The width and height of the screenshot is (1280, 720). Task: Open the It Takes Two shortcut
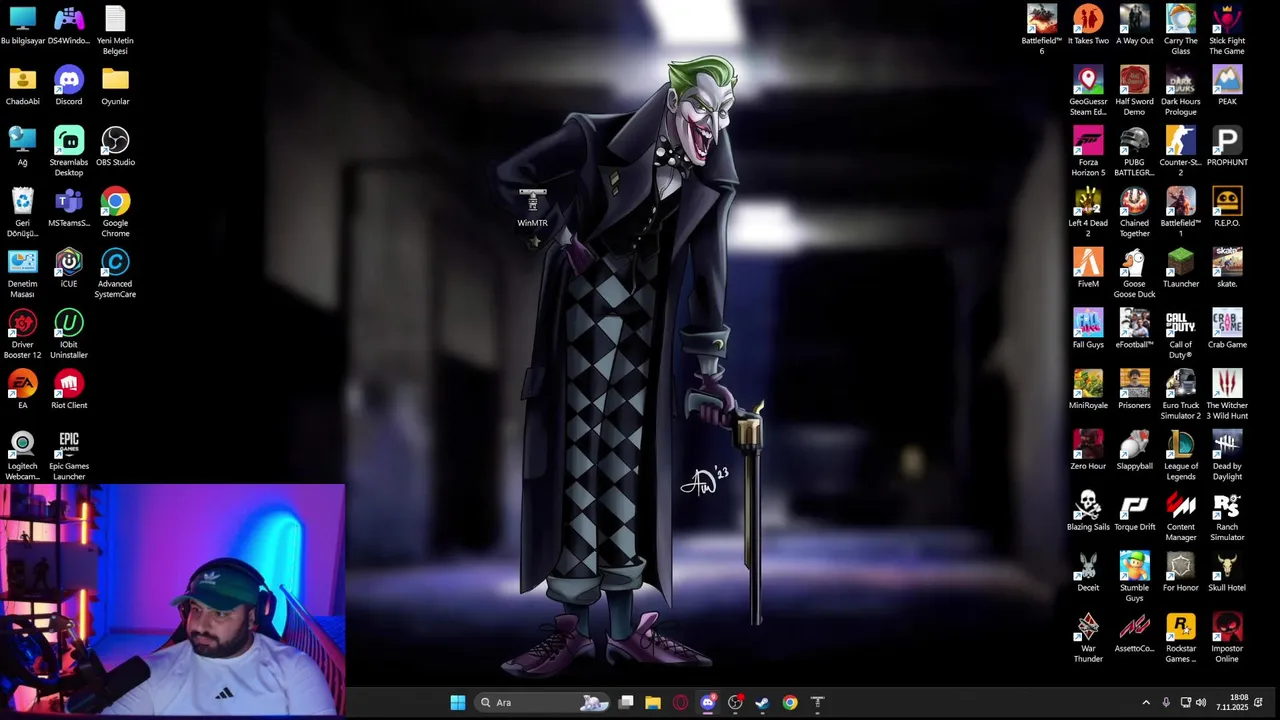1088,26
